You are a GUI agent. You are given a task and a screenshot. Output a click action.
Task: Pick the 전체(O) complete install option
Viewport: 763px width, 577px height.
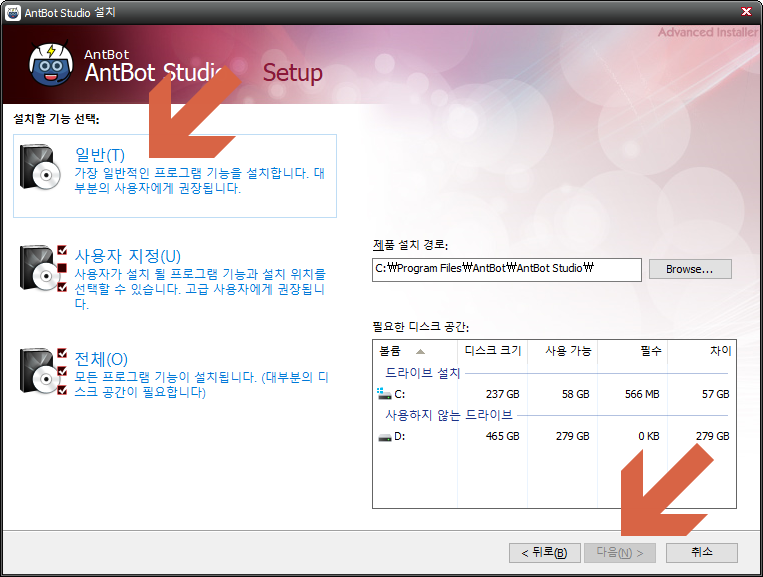175,372
